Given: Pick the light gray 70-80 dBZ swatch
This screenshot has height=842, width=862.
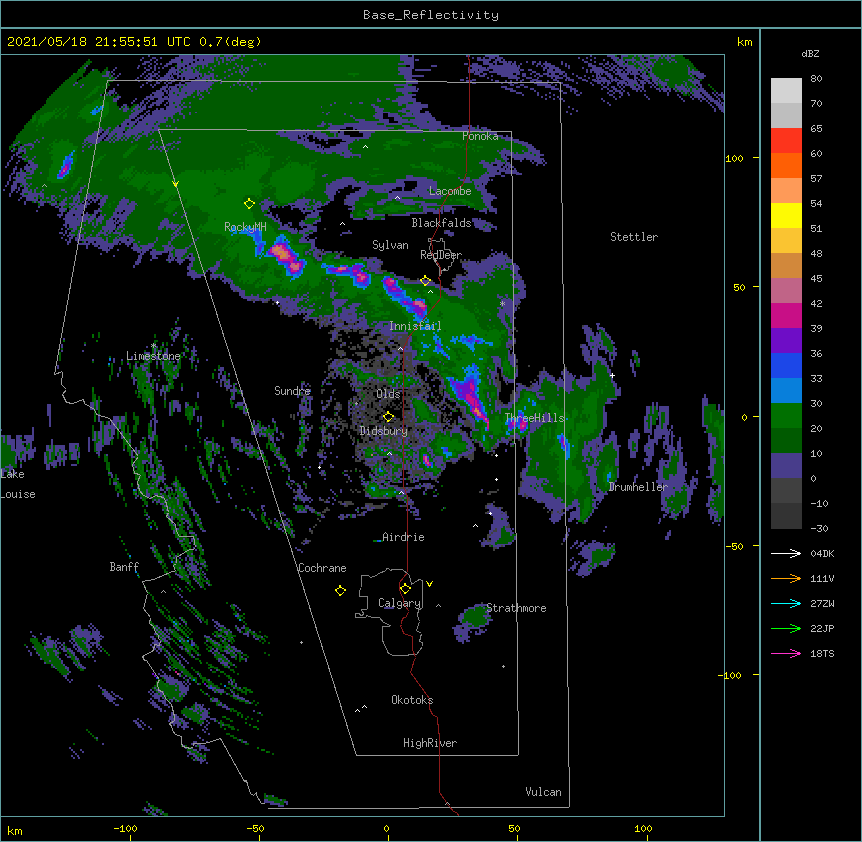Looking at the screenshot, I should point(786,91).
